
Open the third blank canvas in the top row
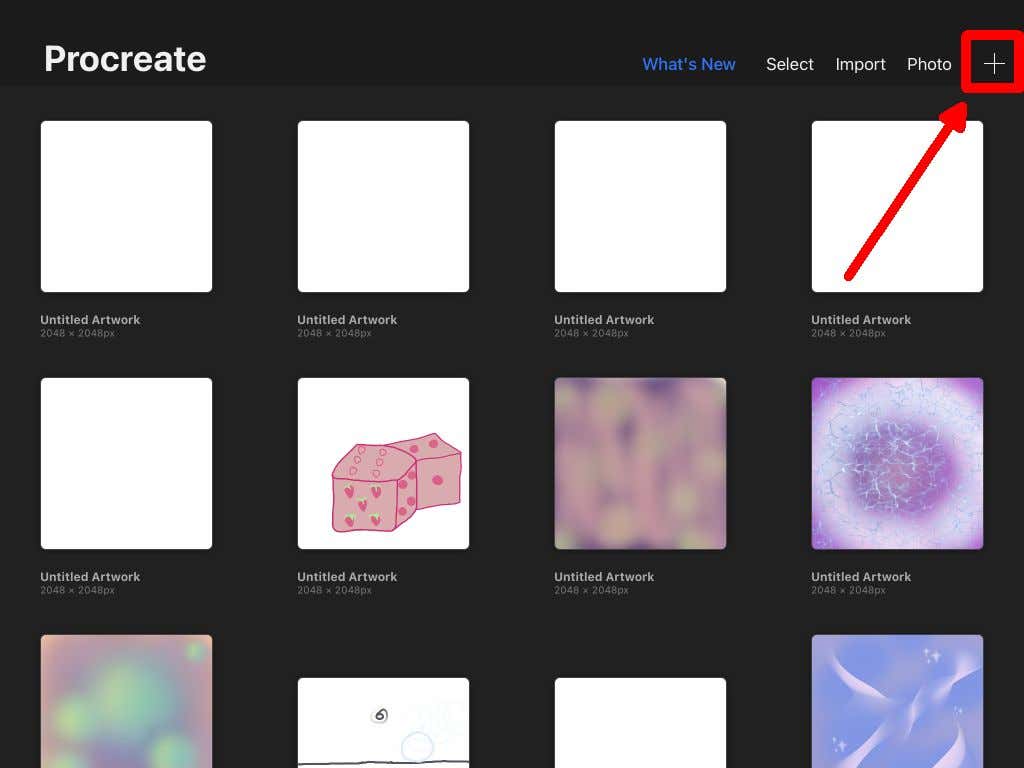pos(640,206)
